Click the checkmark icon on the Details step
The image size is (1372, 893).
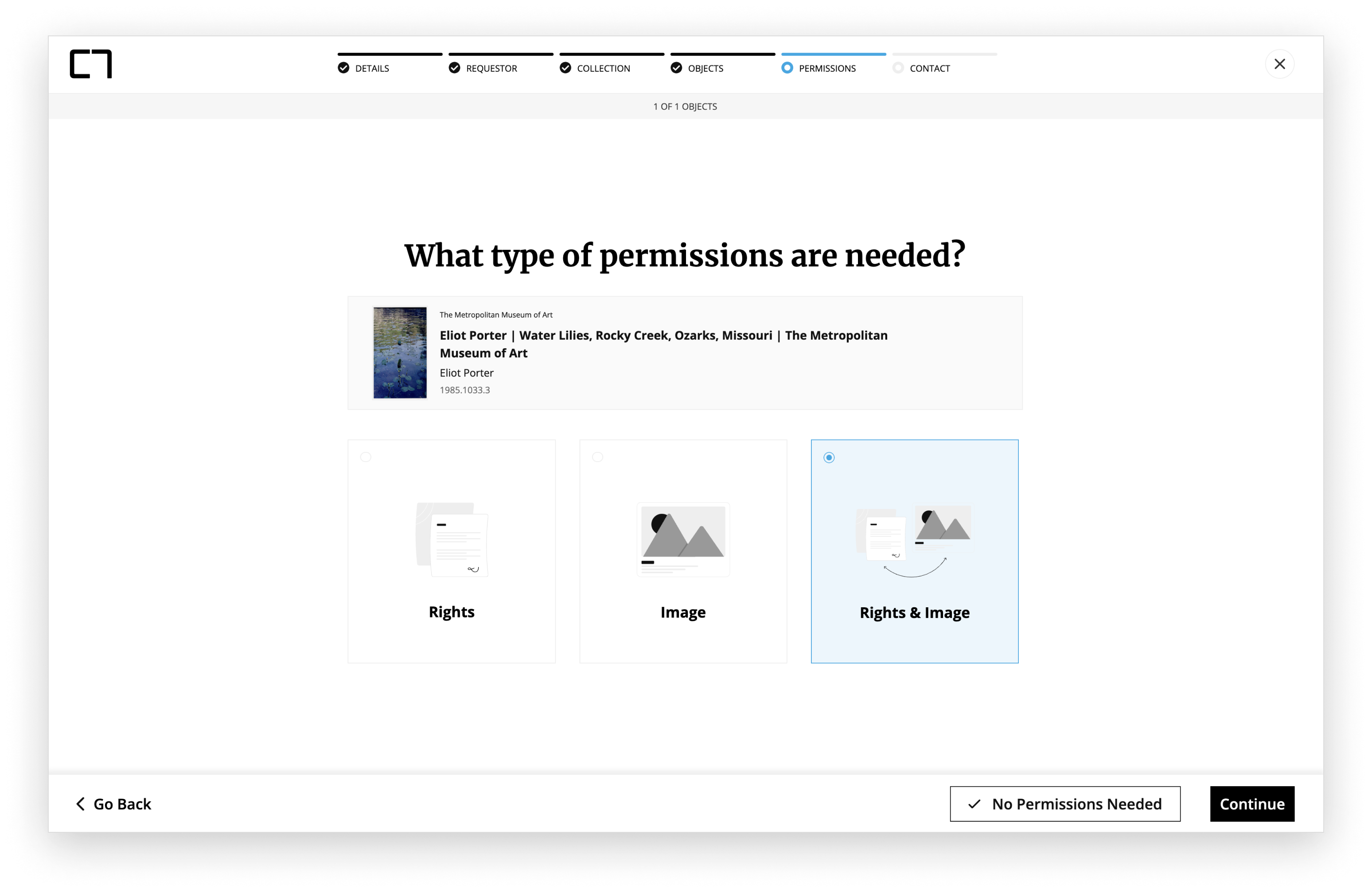point(343,68)
